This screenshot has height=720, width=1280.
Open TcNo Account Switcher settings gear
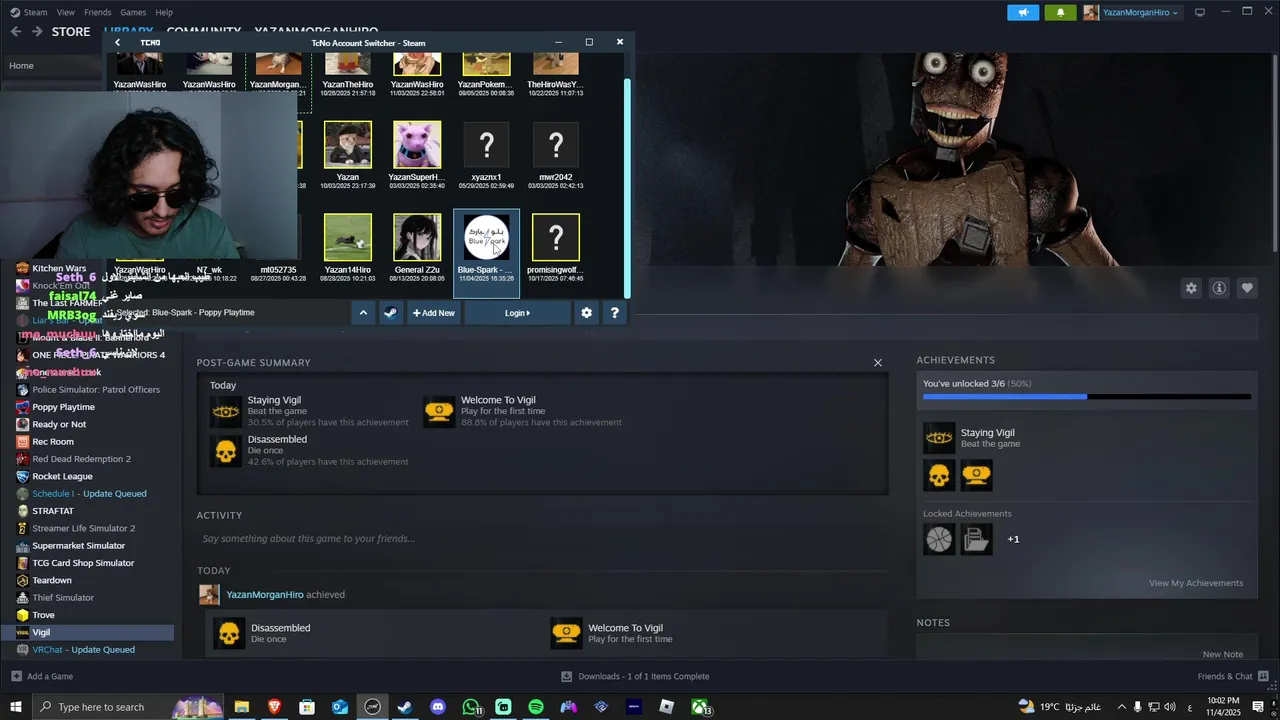point(586,313)
